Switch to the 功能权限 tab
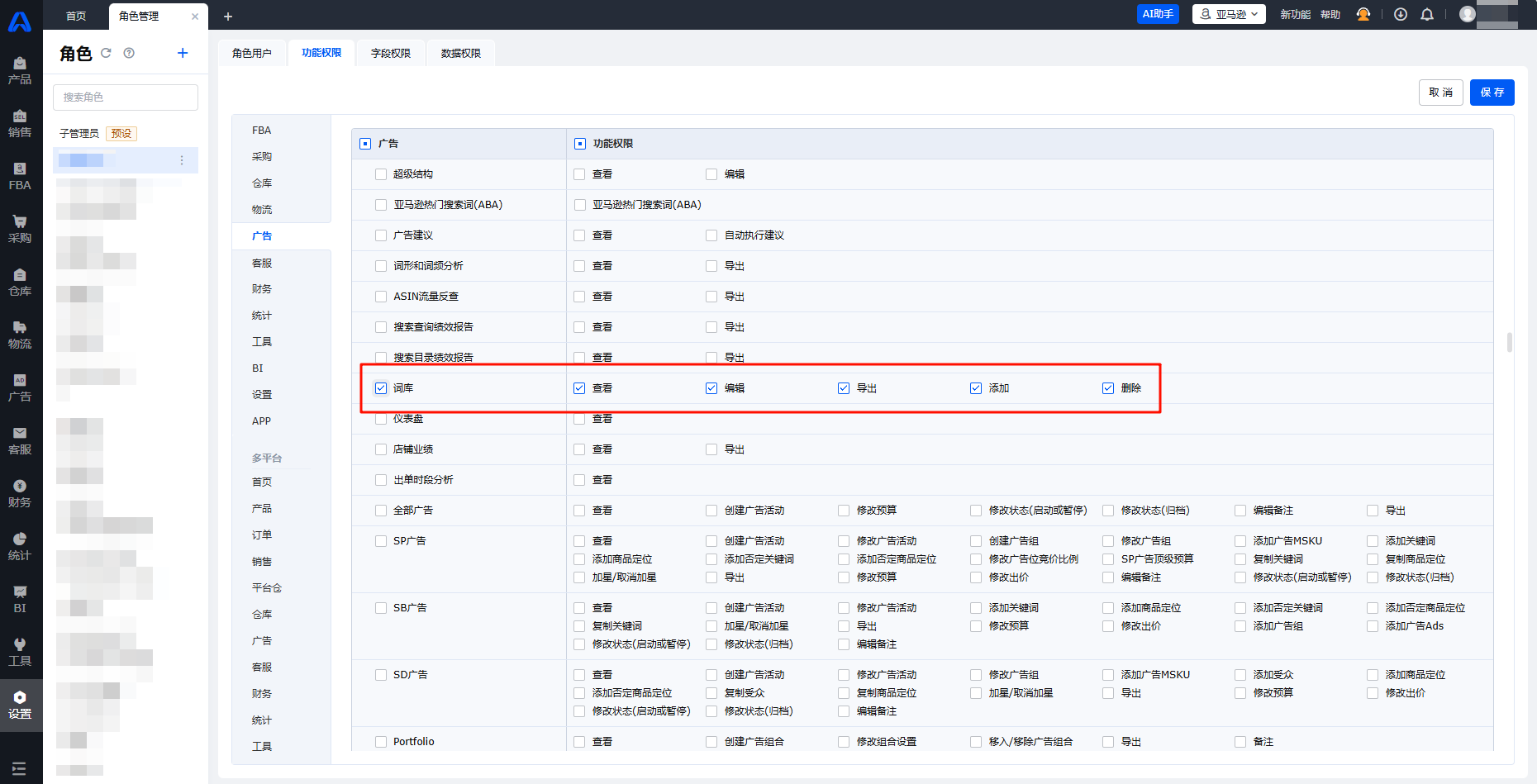This screenshot has width=1537, height=784. (x=321, y=53)
